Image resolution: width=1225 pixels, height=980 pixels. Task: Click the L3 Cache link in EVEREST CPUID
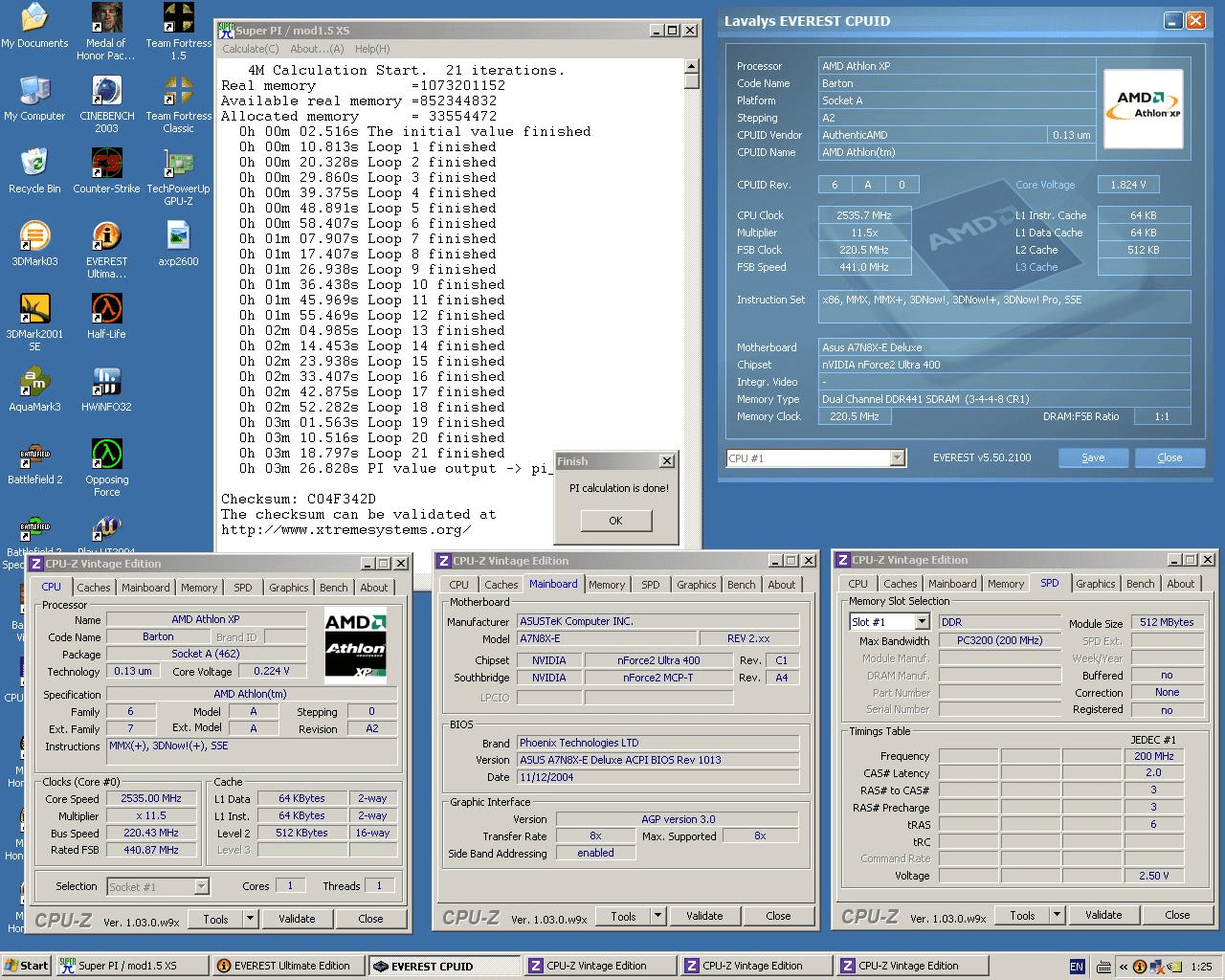[1036, 267]
